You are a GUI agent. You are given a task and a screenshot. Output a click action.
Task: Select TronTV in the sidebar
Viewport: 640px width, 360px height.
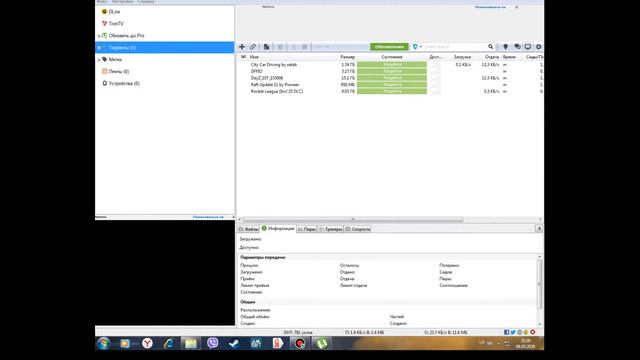tap(116, 24)
